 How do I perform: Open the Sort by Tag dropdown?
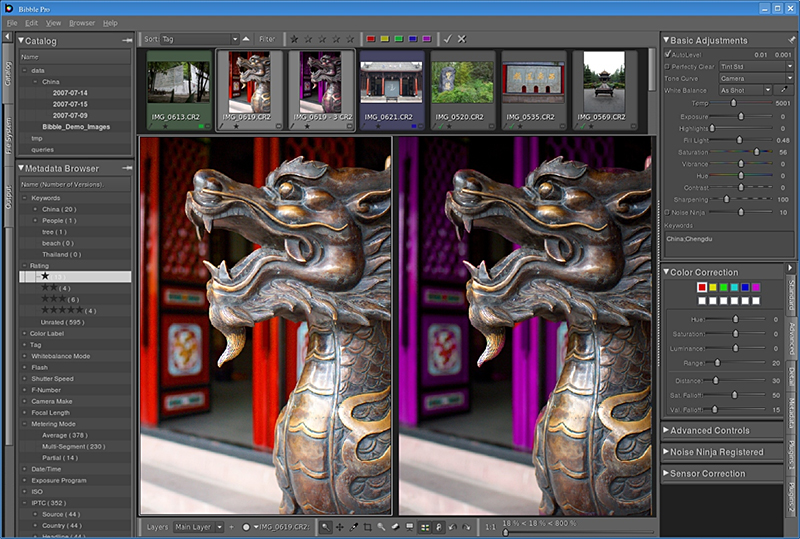pos(199,39)
